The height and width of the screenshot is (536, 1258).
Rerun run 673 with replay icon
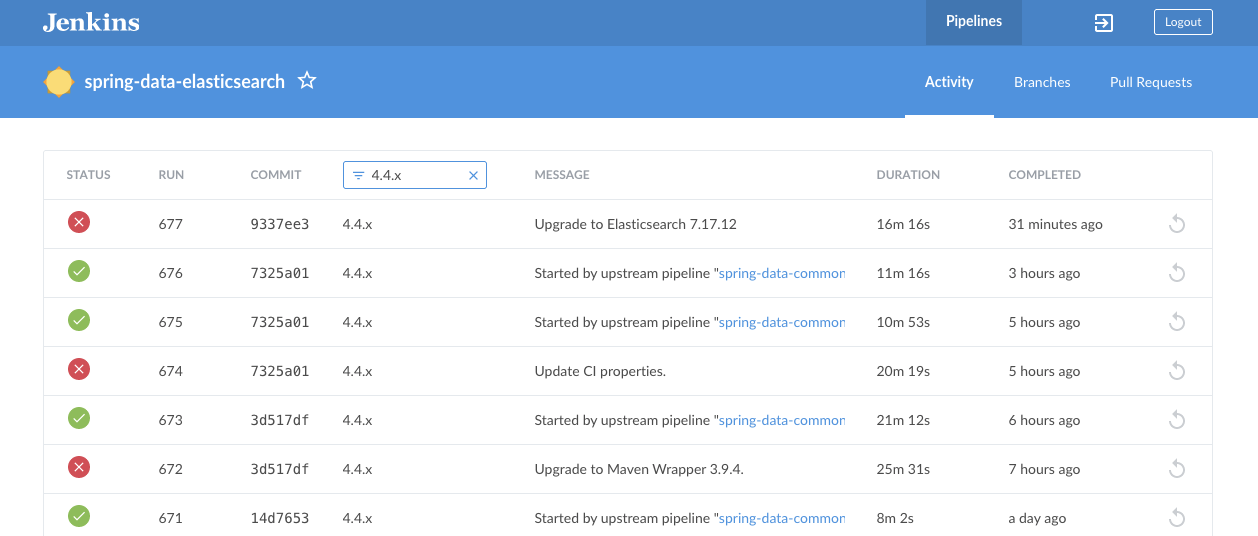(1177, 420)
